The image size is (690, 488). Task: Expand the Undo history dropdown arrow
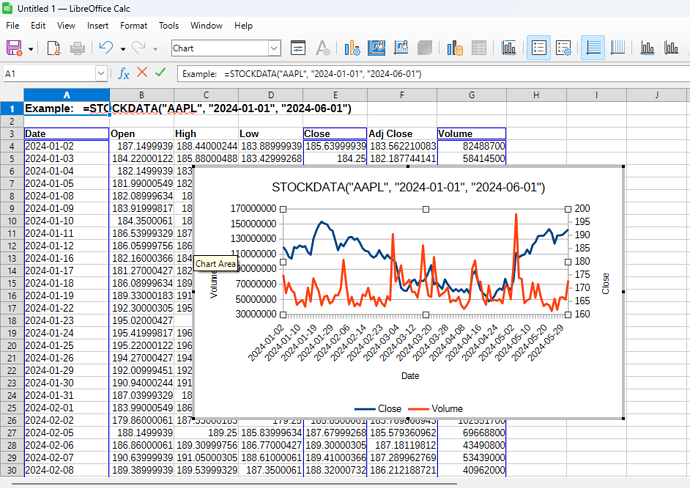[x=123, y=49]
